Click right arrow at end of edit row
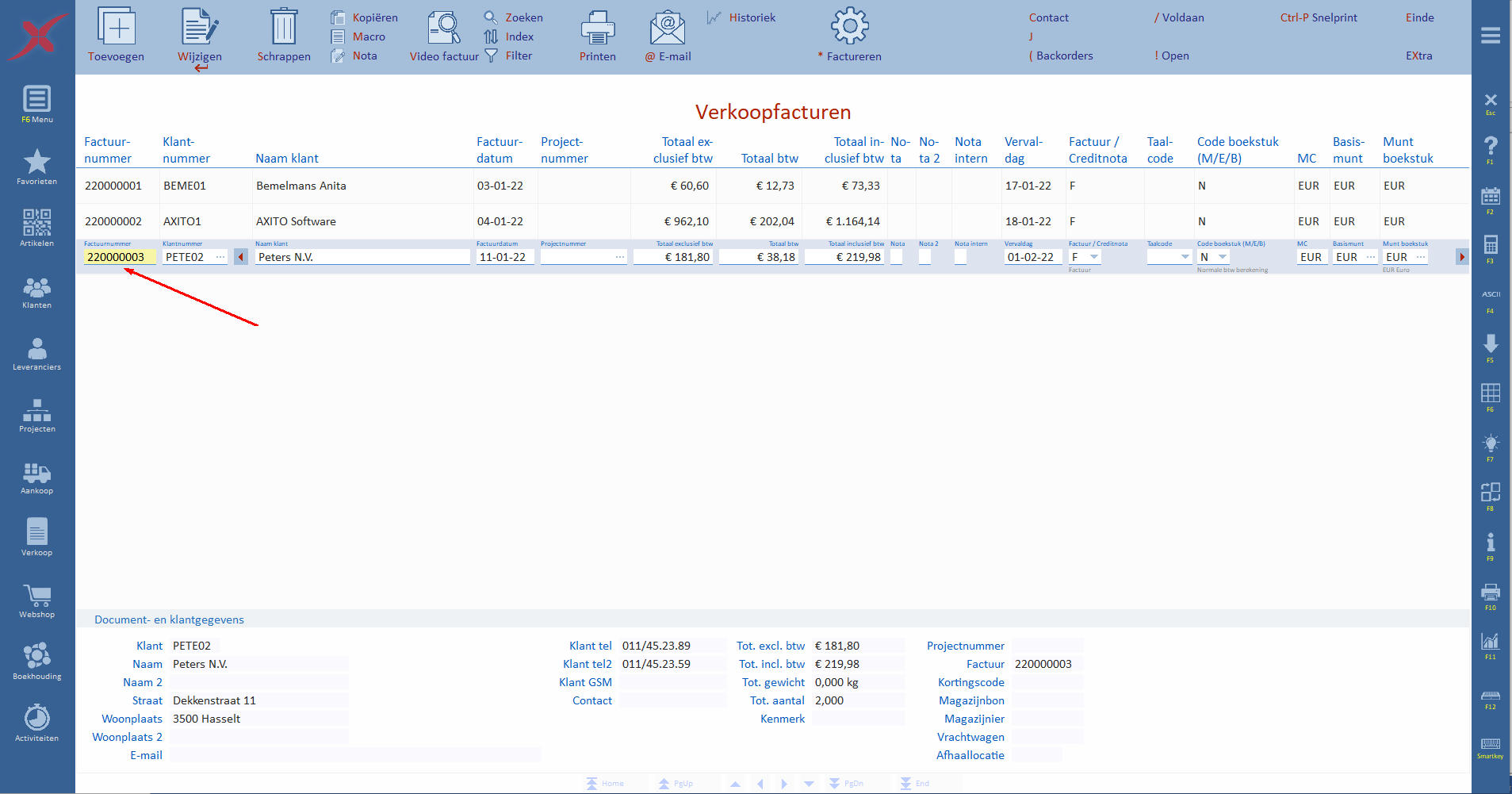Image resolution: width=1512 pixels, height=794 pixels. [x=1462, y=257]
